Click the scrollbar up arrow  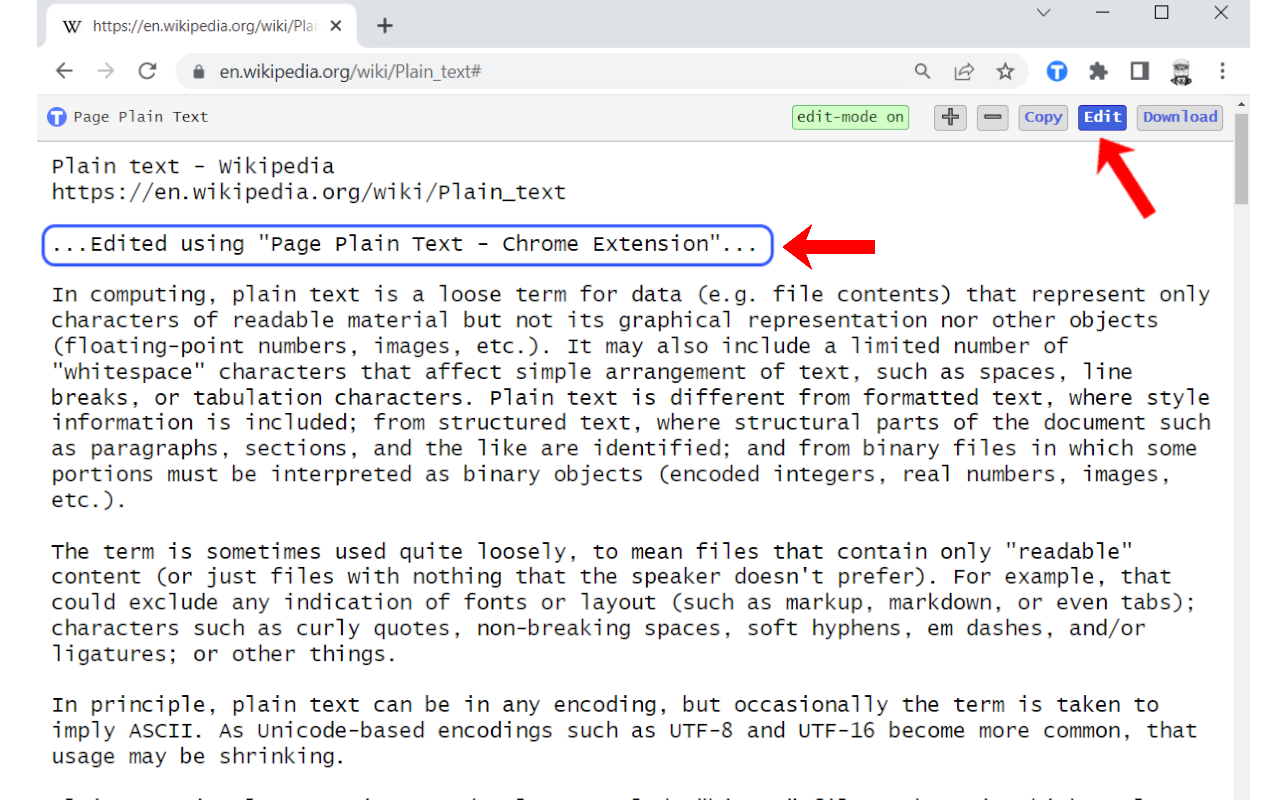[1241, 104]
